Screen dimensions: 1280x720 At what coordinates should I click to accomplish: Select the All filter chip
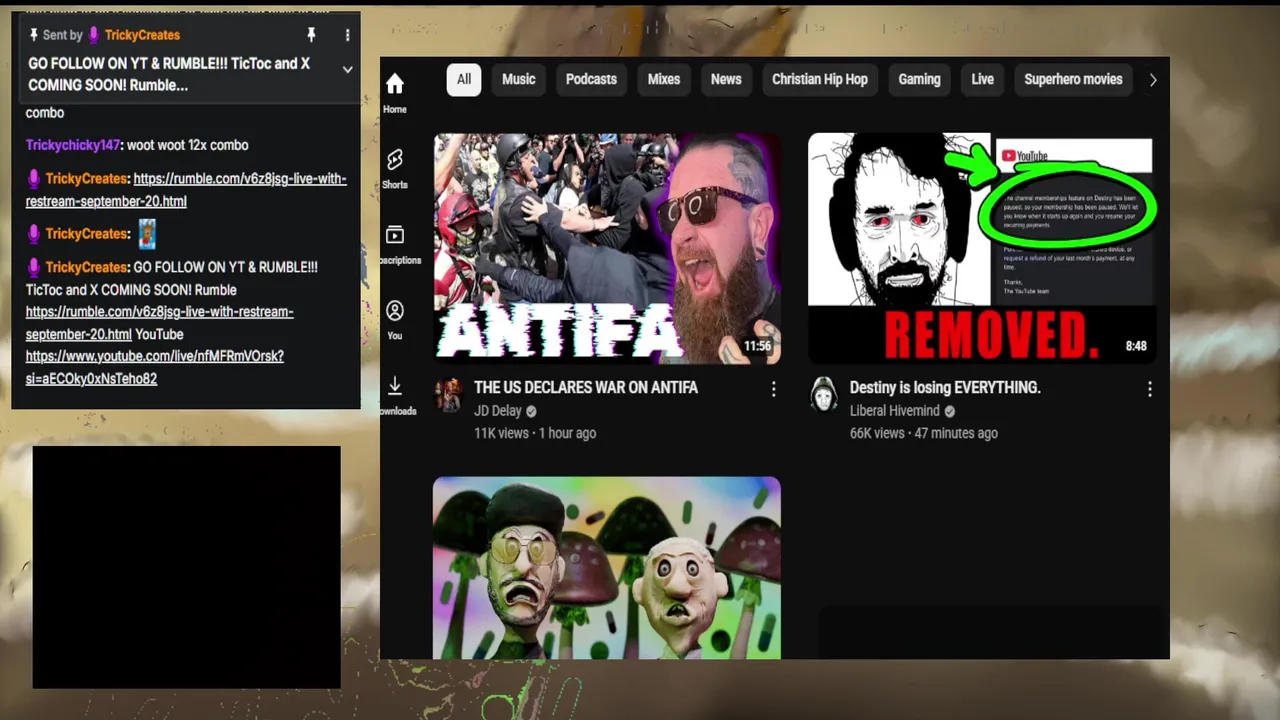point(464,80)
